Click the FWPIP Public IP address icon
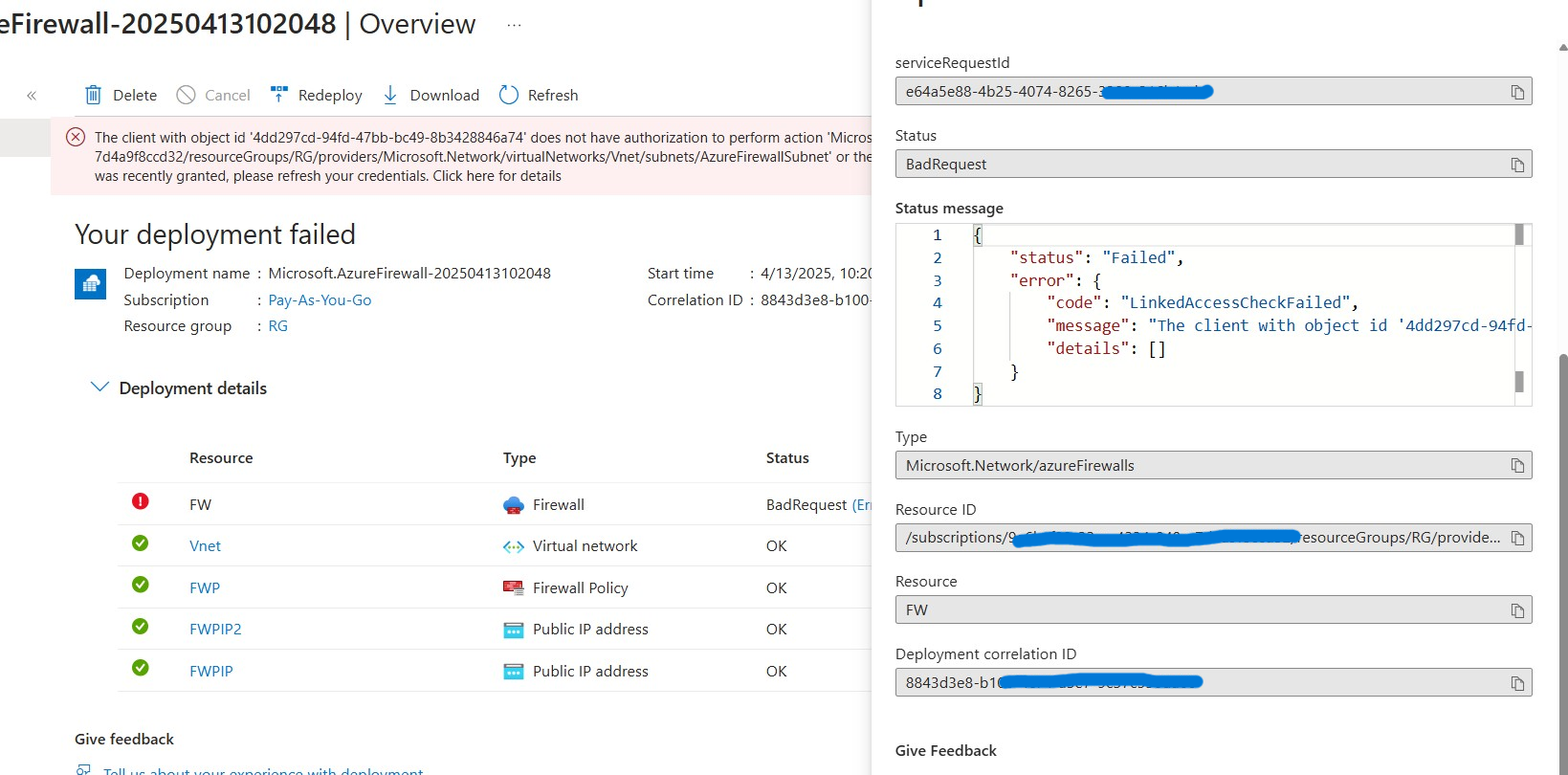1568x775 pixels. (514, 671)
